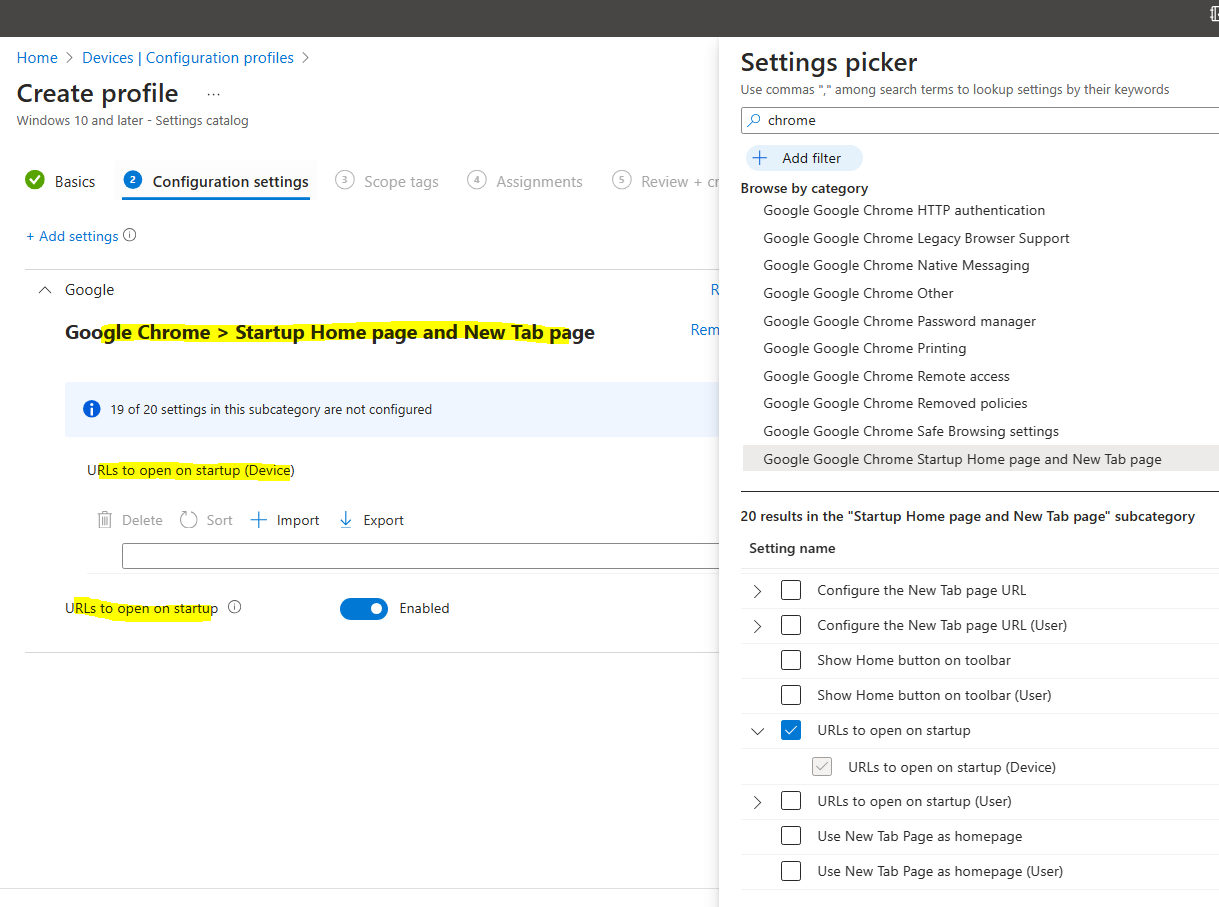Uncheck URLs to open on startup checkbox
This screenshot has height=907, width=1219.
click(x=791, y=730)
